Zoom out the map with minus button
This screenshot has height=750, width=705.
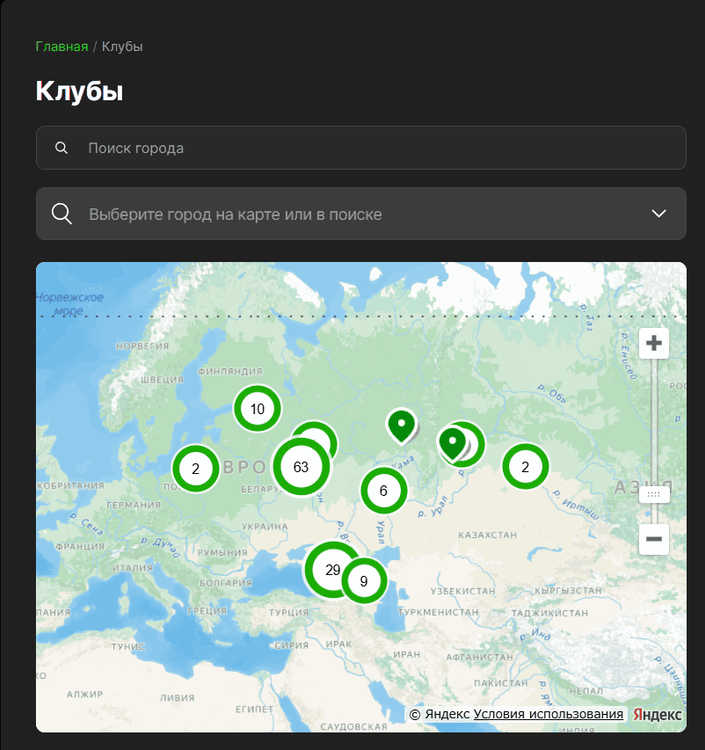tap(654, 539)
